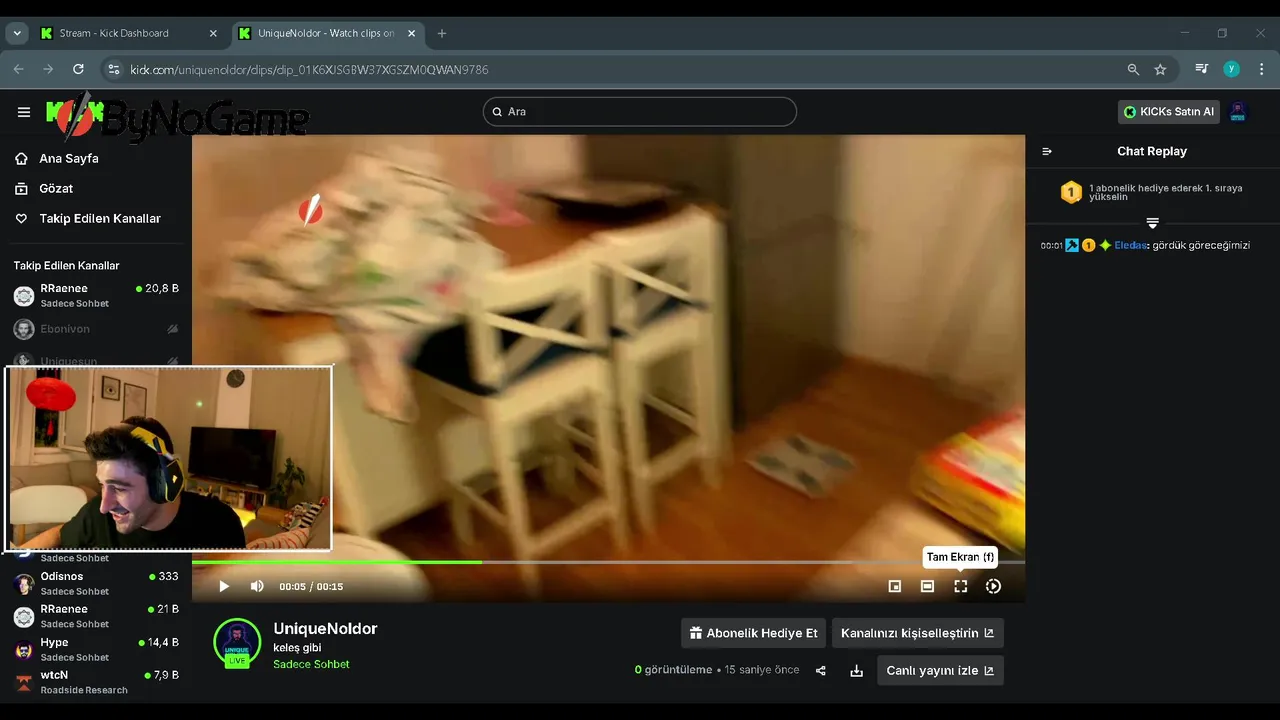Click Canlı yayını izle button
This screenshot has width=1280, height=720.
[x=940, y=670]
